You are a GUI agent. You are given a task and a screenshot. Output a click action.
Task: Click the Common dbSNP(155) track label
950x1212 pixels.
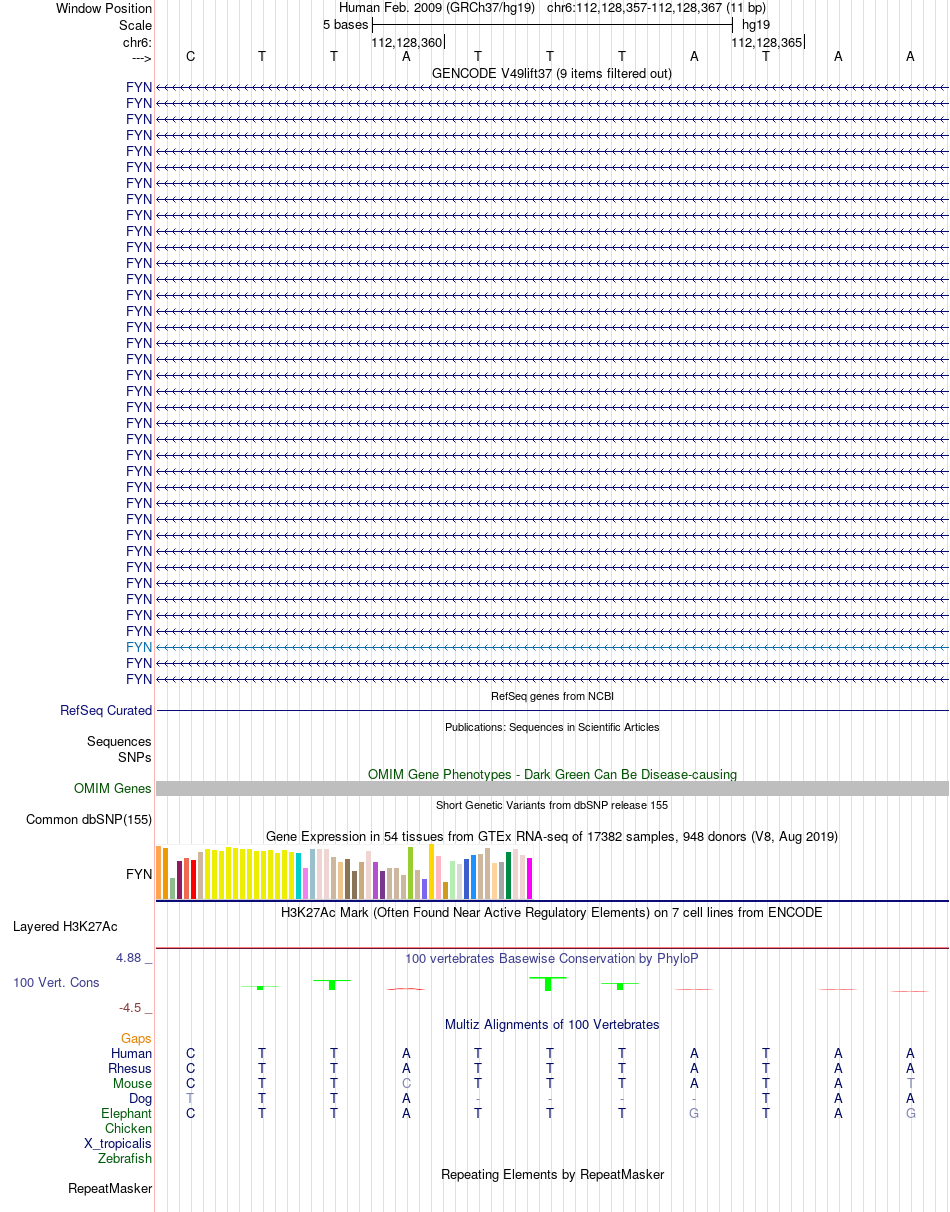click(89, 820)
